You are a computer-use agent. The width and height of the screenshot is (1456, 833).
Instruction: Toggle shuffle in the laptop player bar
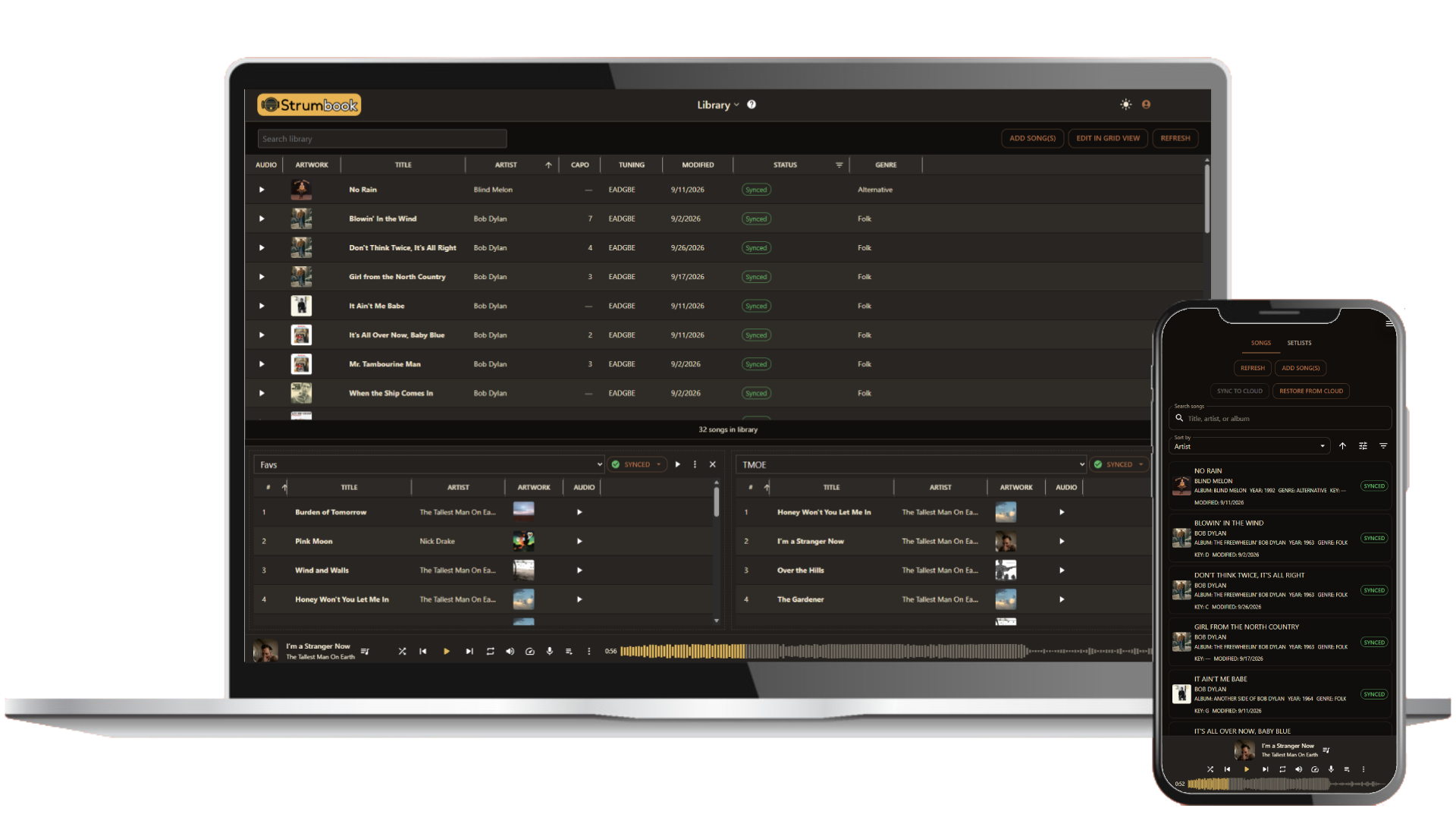pos(402,651)
